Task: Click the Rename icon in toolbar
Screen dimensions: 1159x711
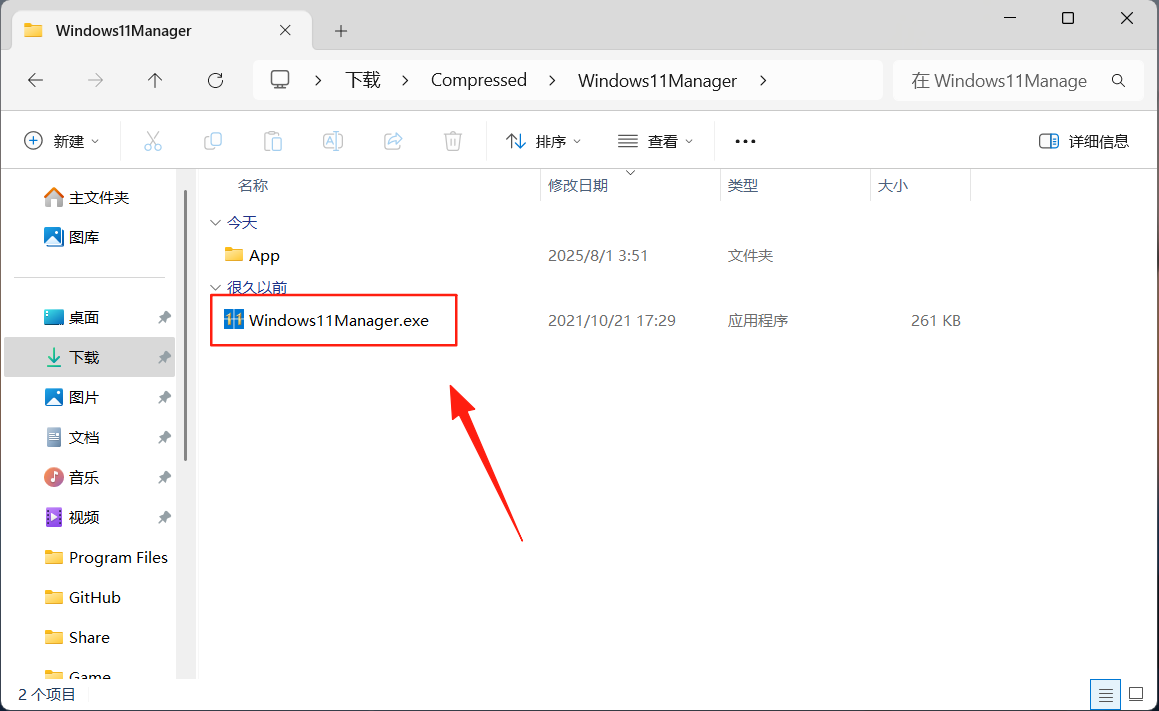Action: pyautogui.click(x=333, y=141)
